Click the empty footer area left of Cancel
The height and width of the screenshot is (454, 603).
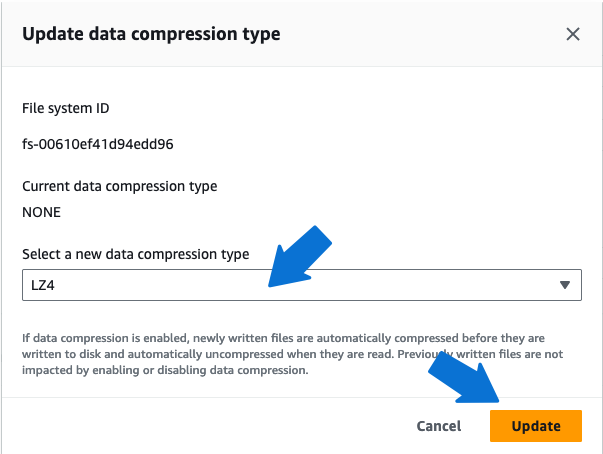(200, 426)
